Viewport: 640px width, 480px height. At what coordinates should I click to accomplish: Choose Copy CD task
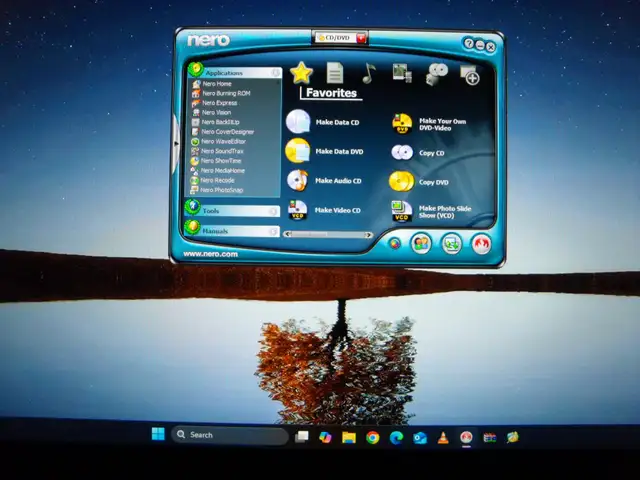click(431, 153)
